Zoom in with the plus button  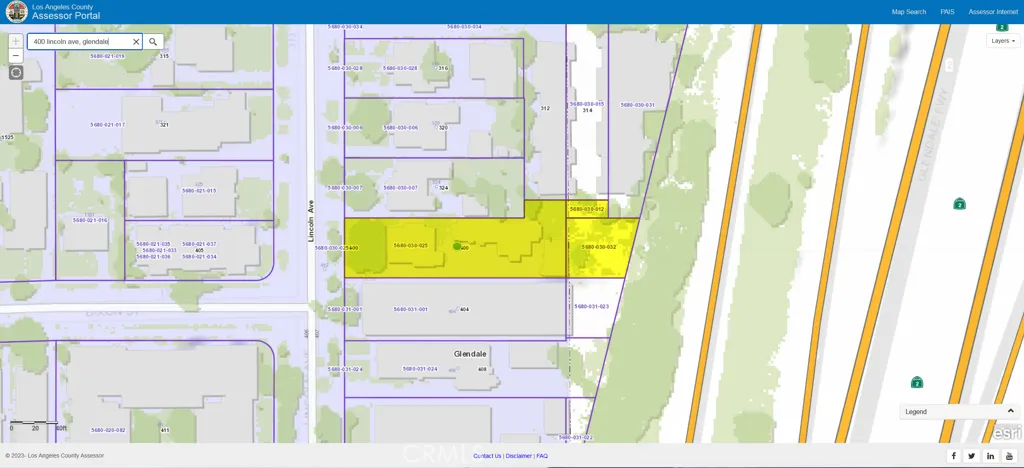16,41
